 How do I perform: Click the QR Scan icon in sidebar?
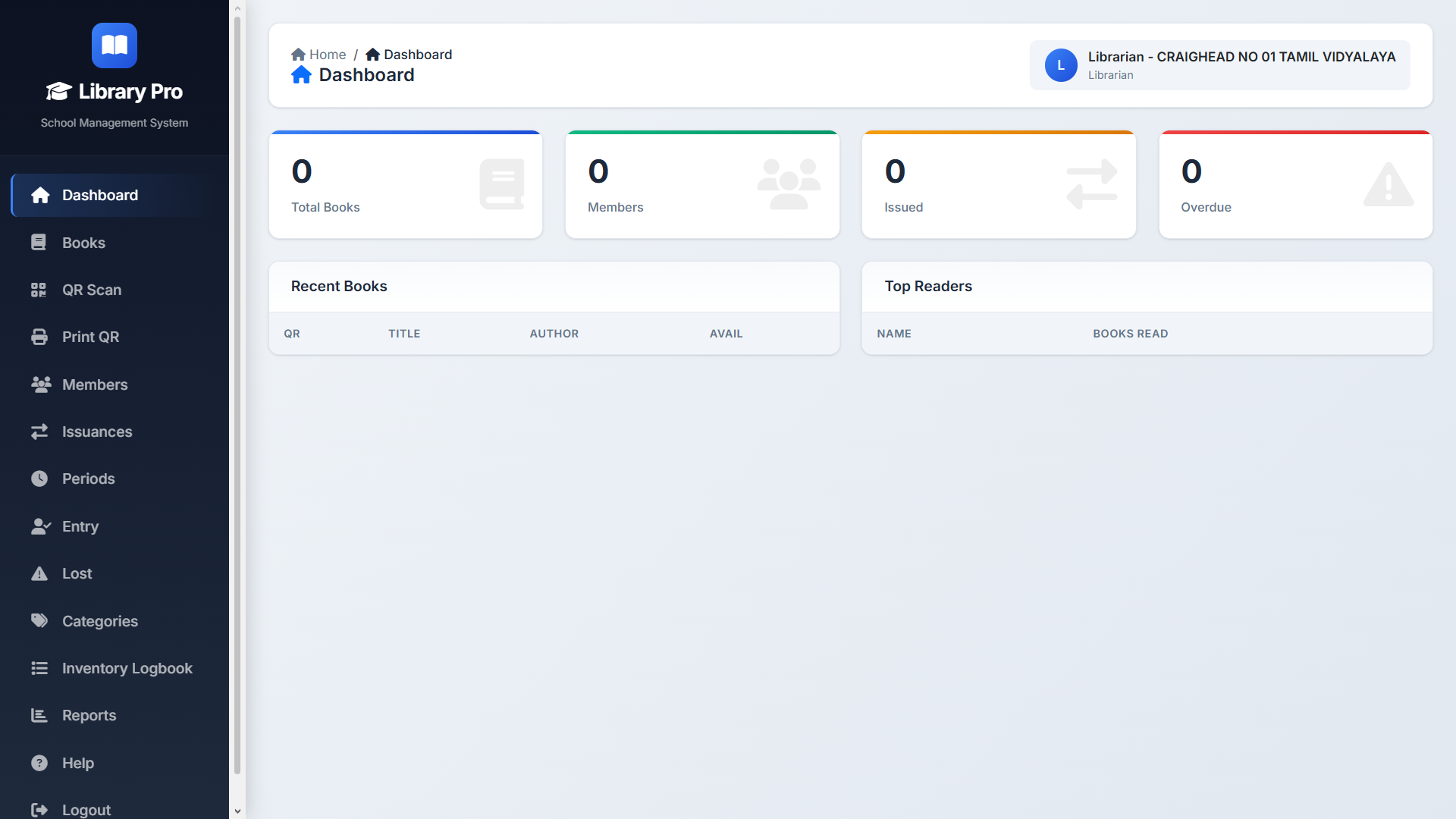[x=39, y=290]
